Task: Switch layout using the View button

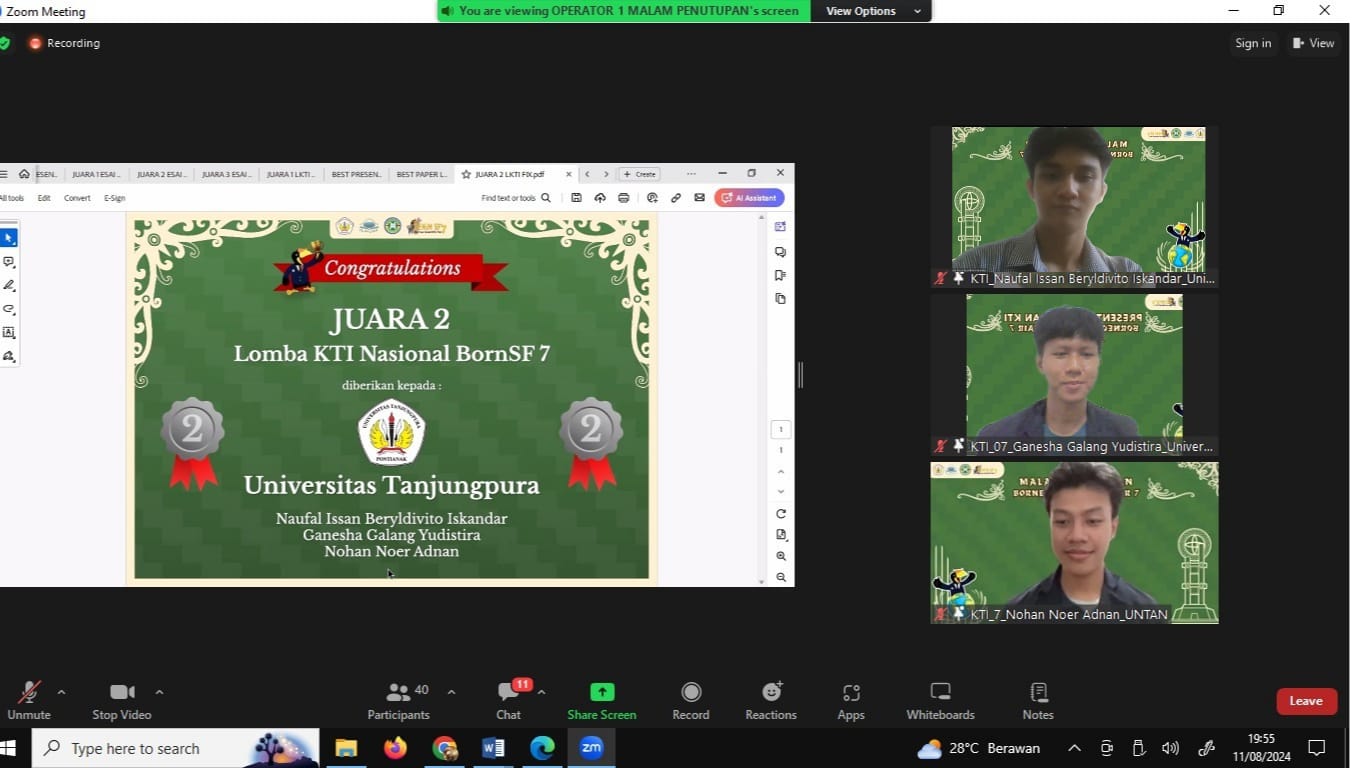Action: (x=1313, y=43)
